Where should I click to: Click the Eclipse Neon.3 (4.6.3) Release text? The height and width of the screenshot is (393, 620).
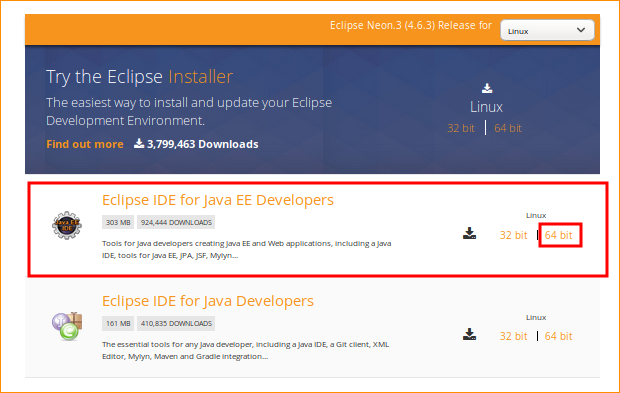[x=411, y=25]
